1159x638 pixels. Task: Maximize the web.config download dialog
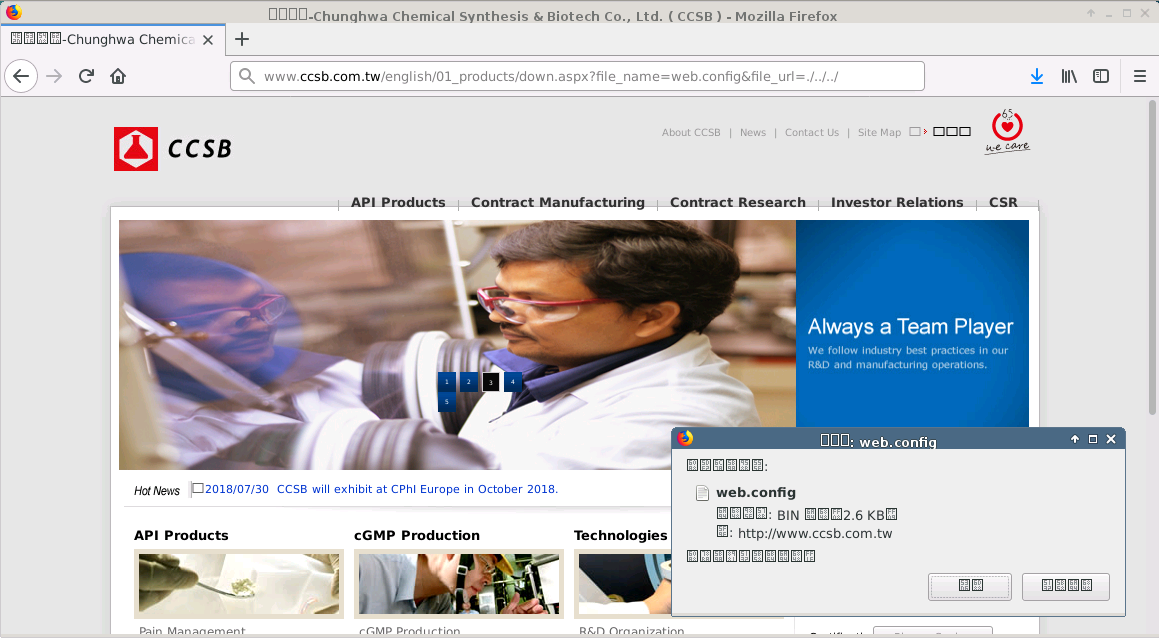click(x=1093, y=439)
